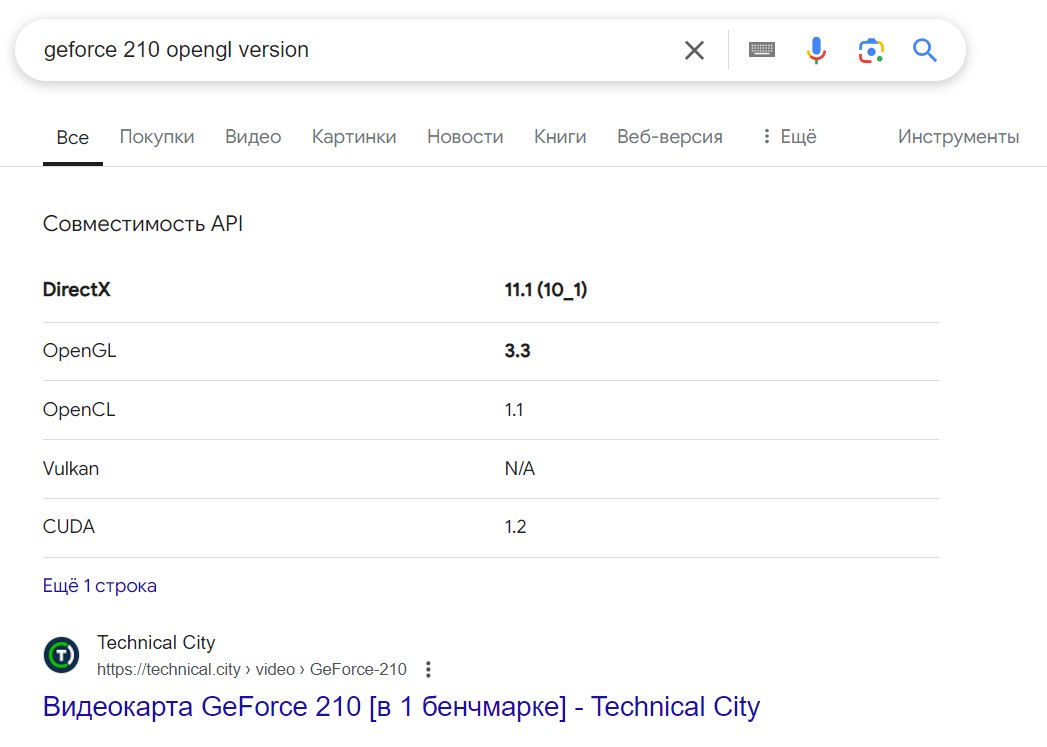Image resolution: width=1047 pixels, height=747 pixels.
Task: Switch to the Новости tab
Action: 465,137
